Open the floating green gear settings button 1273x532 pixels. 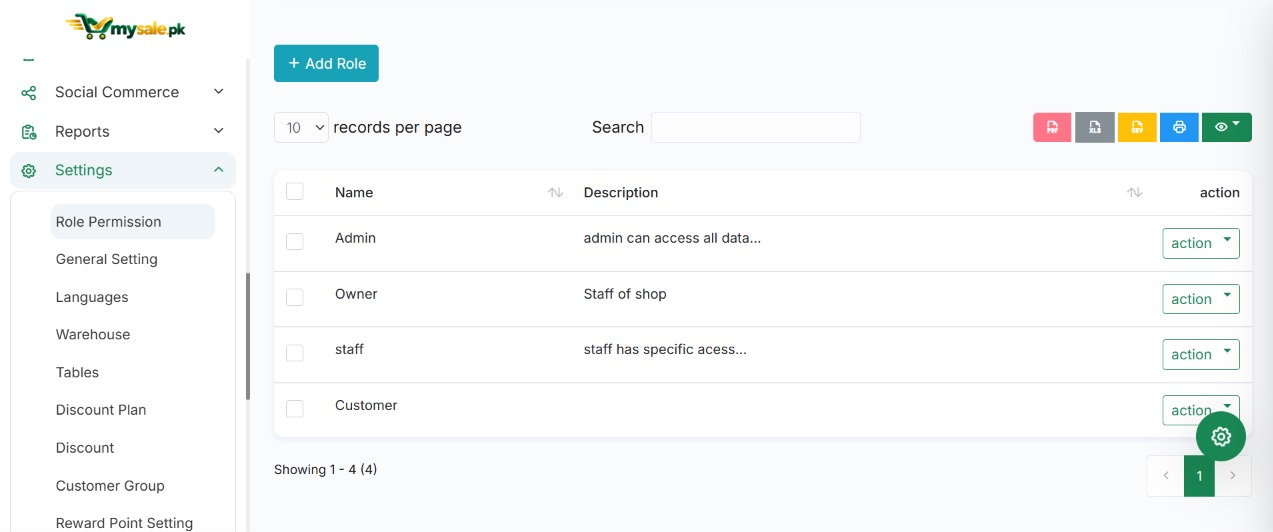pyautogui.click(x=1221, y=436)
